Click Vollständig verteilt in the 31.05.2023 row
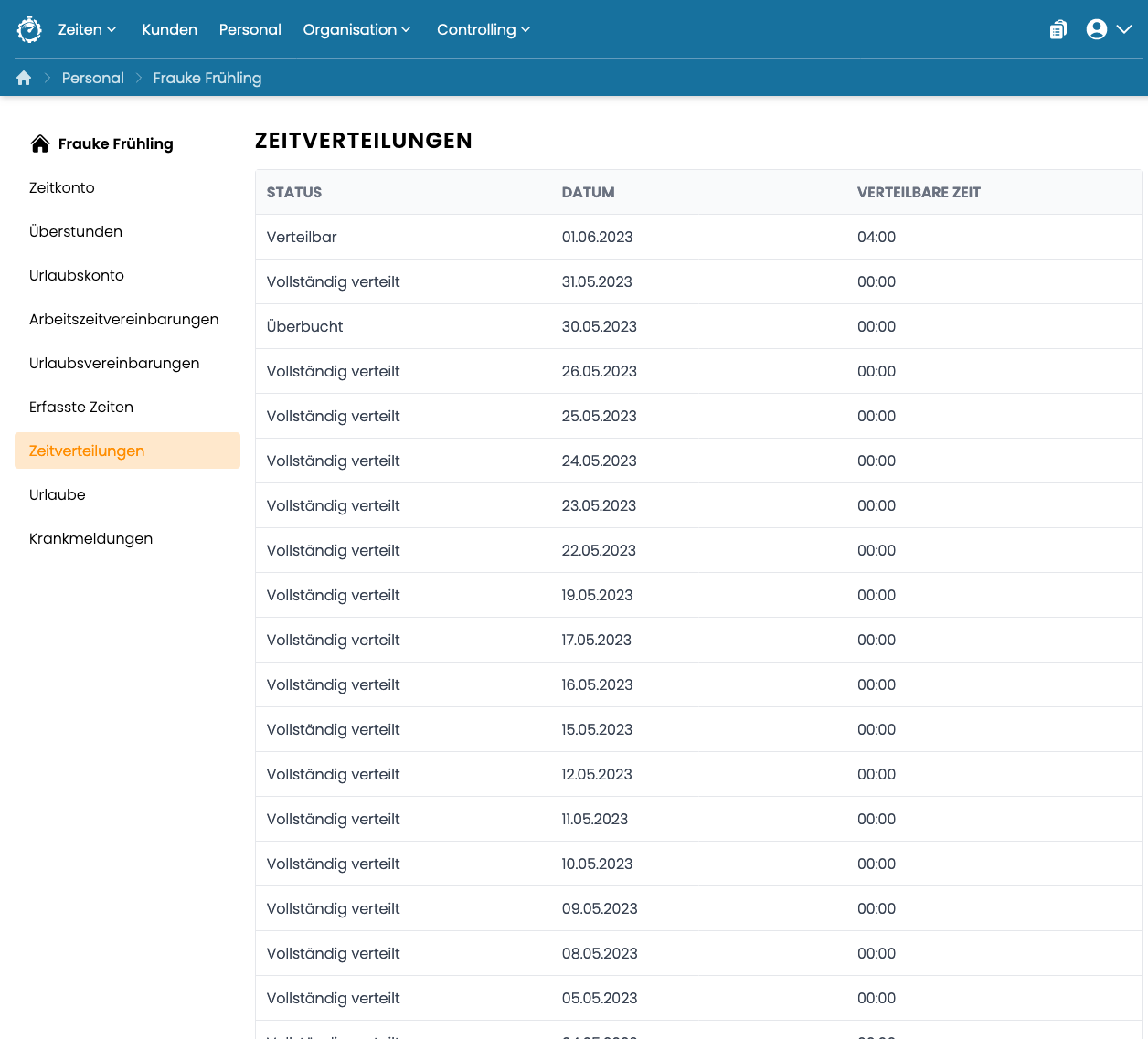1148x1039 pixels. [334, 281]
